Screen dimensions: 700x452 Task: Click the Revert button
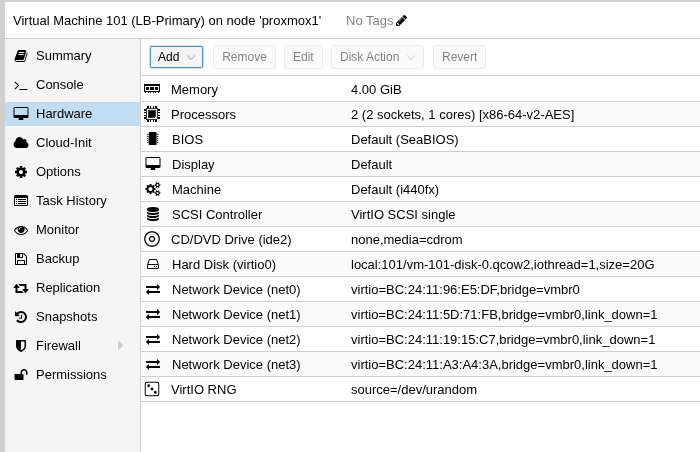point(459,57)
